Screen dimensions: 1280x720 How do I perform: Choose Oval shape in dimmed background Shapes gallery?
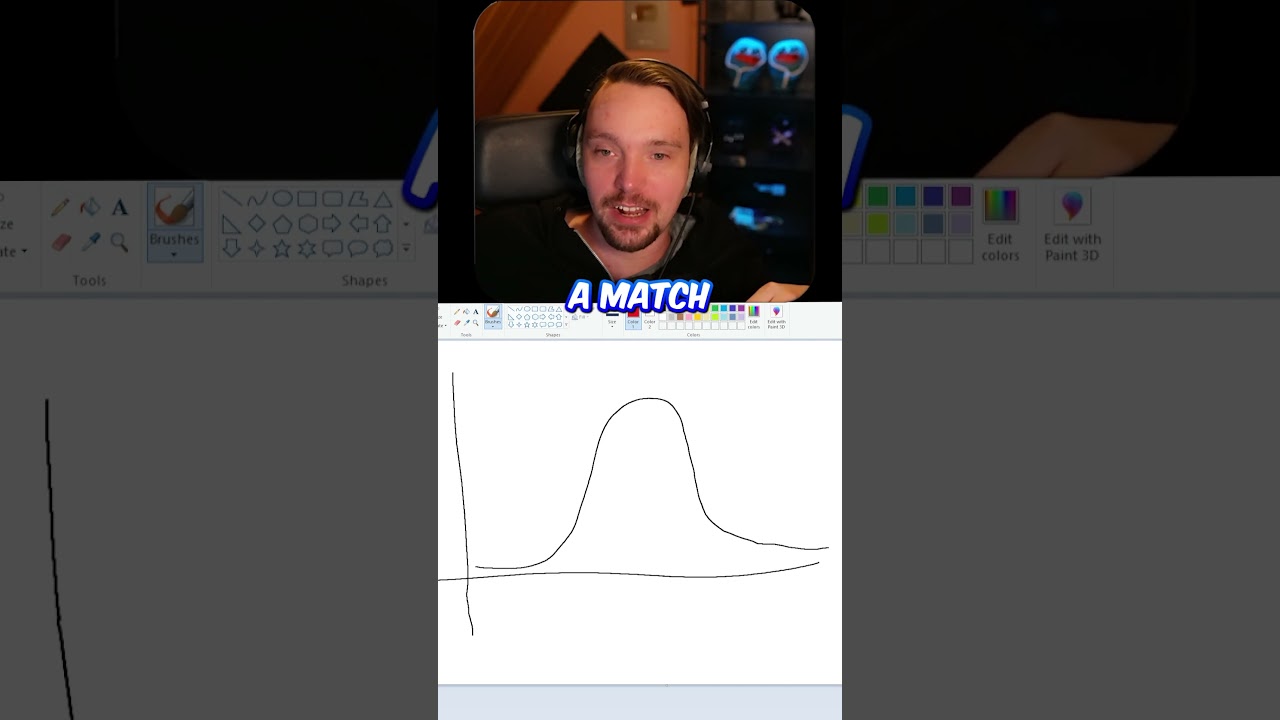282,198
